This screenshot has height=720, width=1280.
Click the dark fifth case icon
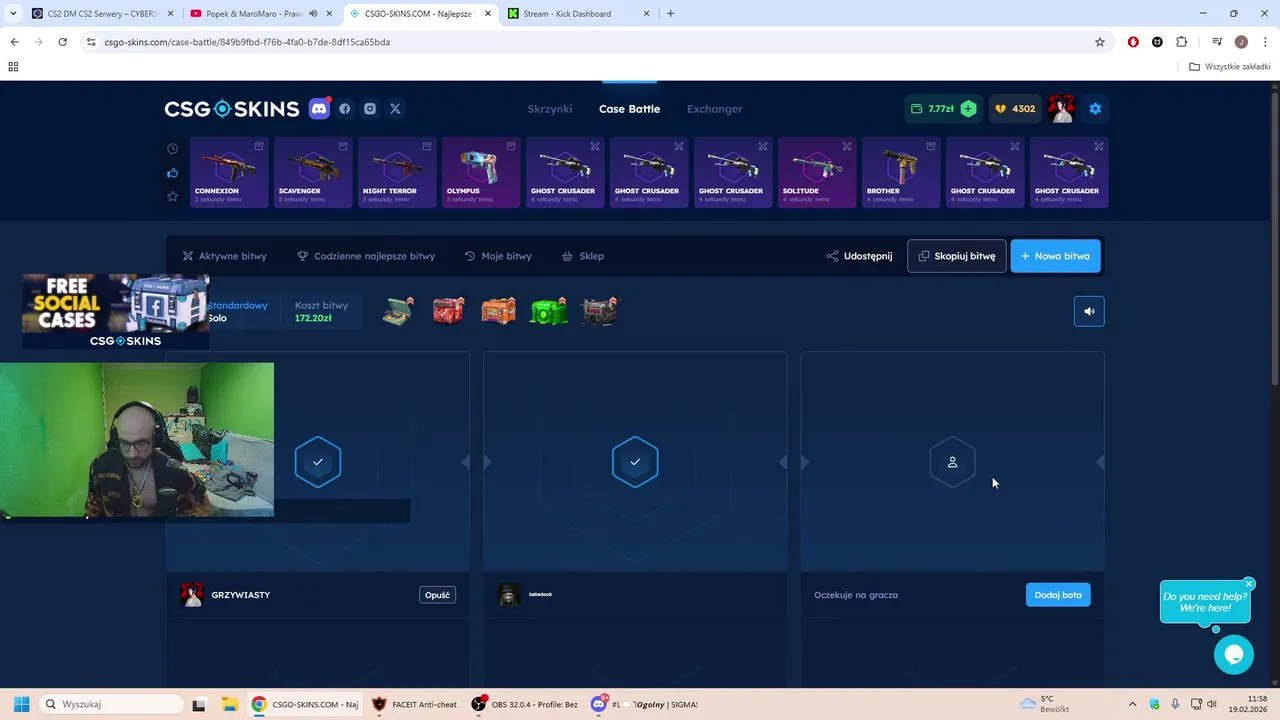tap(600, 311)
